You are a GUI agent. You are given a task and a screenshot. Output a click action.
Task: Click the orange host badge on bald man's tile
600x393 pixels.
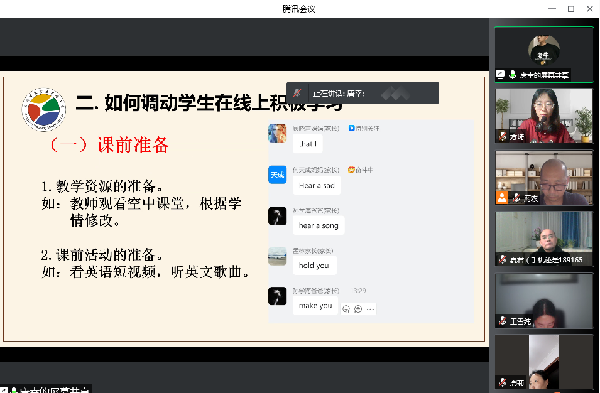502,198
